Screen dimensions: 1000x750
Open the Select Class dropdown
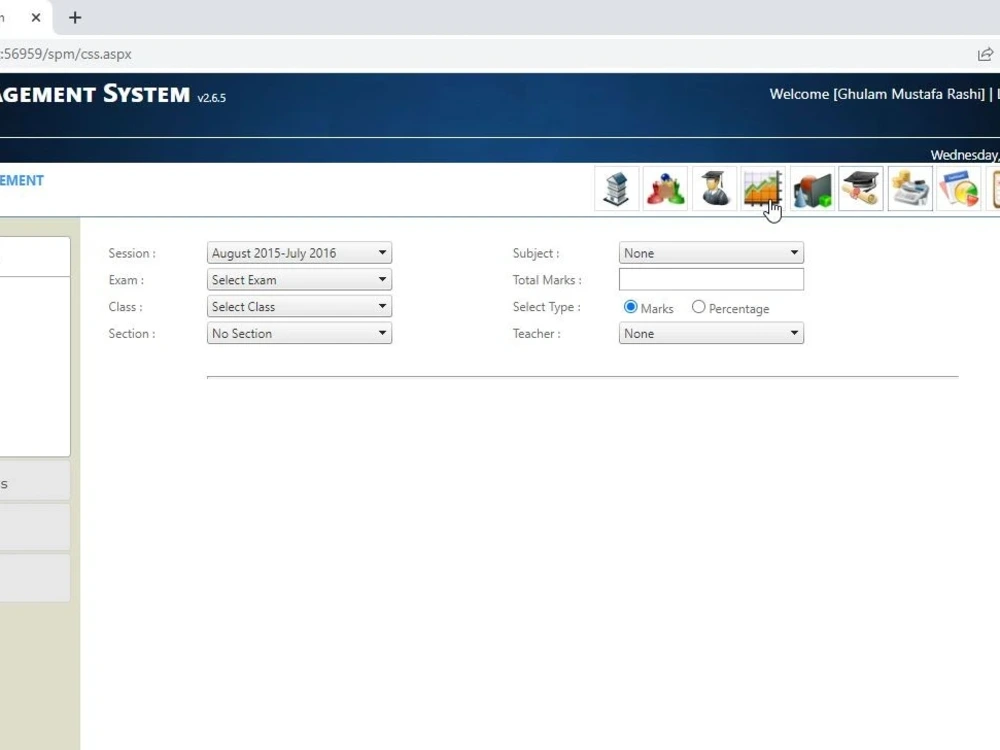[x=299, y=307]
